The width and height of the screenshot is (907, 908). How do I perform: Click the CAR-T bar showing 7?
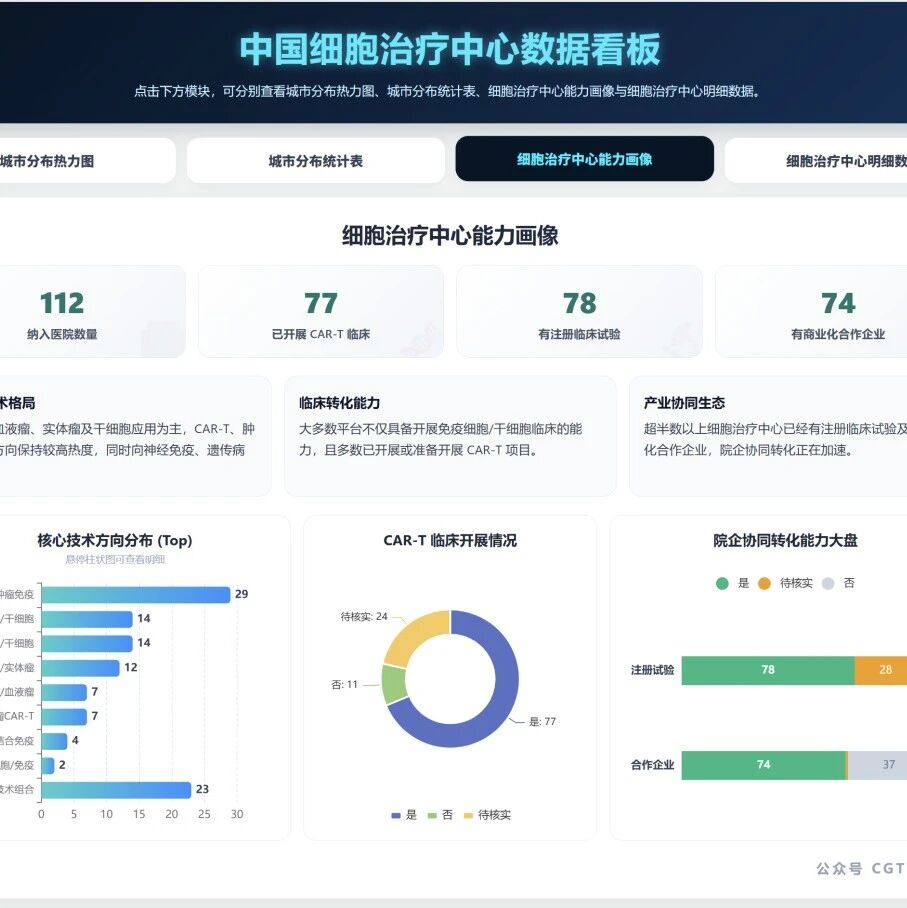point(64,716)
